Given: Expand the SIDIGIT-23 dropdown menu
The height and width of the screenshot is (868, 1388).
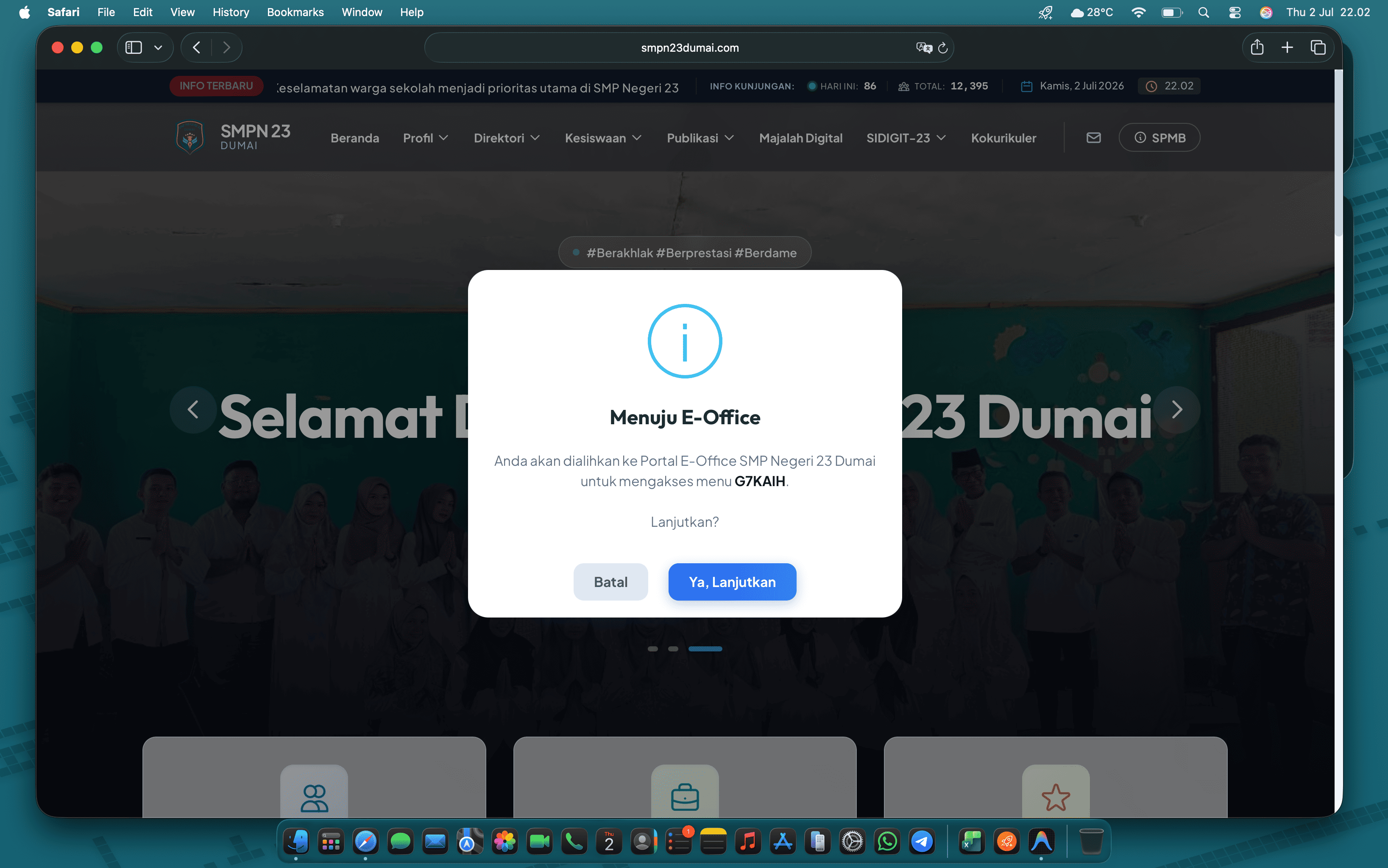Looking at the screenshot, I should pyautogui.click(x=906, y=138).
